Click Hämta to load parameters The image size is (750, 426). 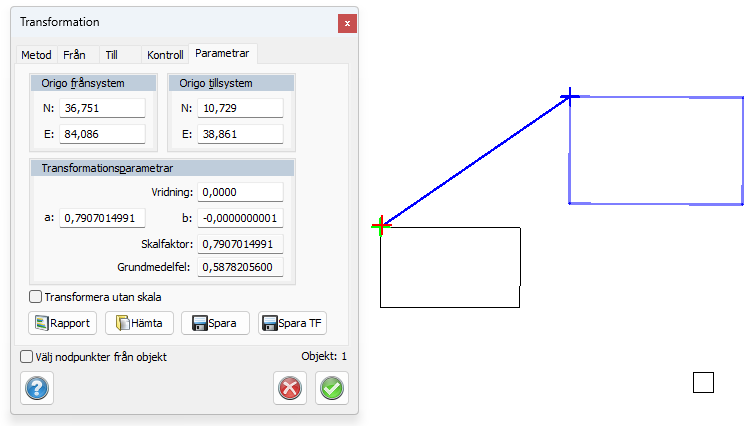(x=140, y=323)
